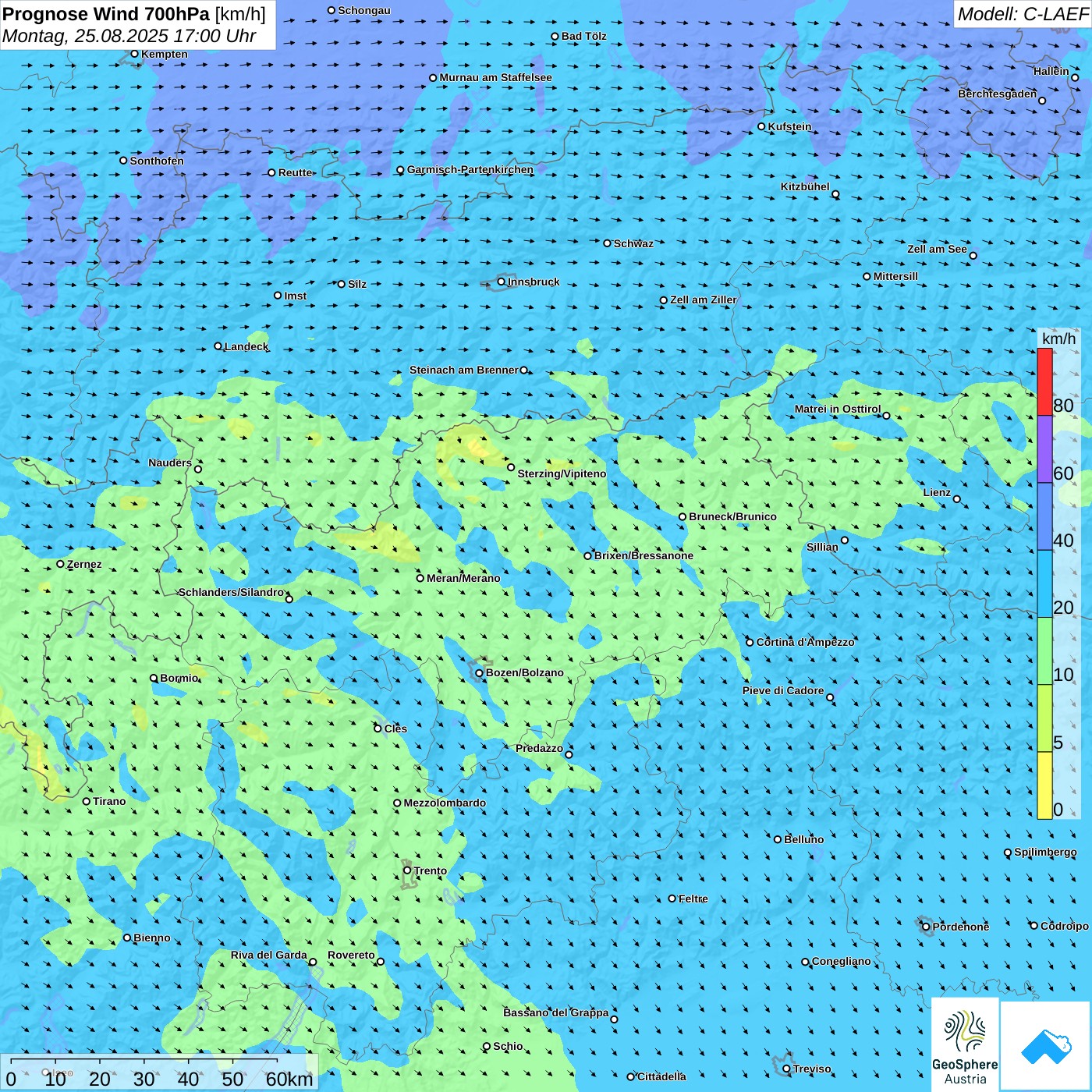Click the 'Matrei in Osttirol' label
The width and height of the screenshot is (1092, 1092).
[838, 409]
